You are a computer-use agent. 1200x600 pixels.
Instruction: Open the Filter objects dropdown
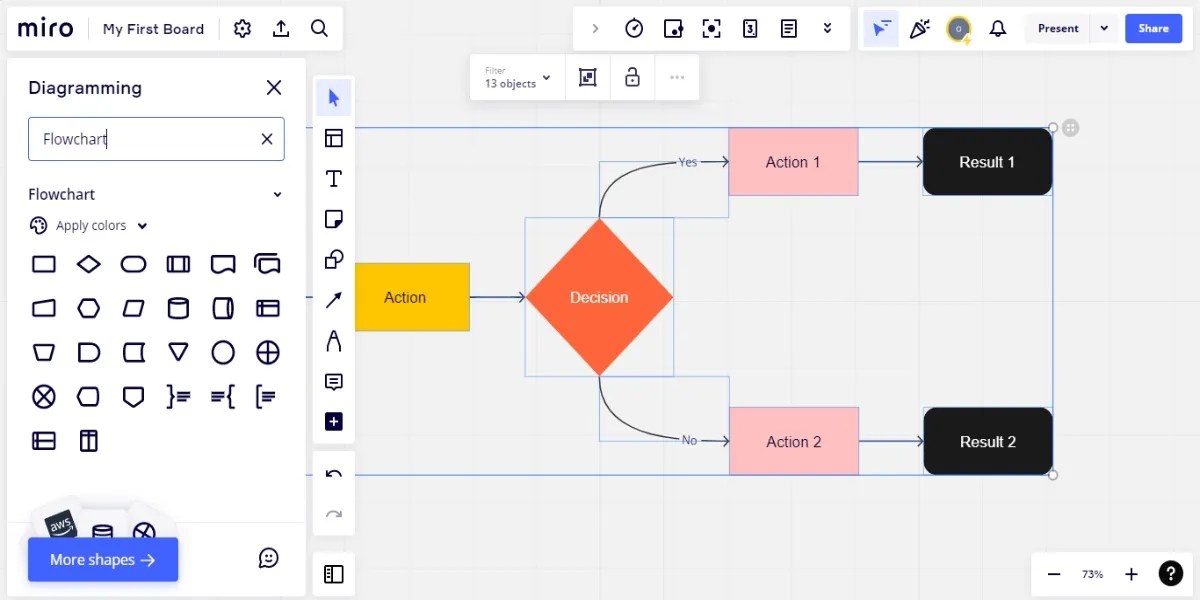pyautogui.click(x=546, y=77)
